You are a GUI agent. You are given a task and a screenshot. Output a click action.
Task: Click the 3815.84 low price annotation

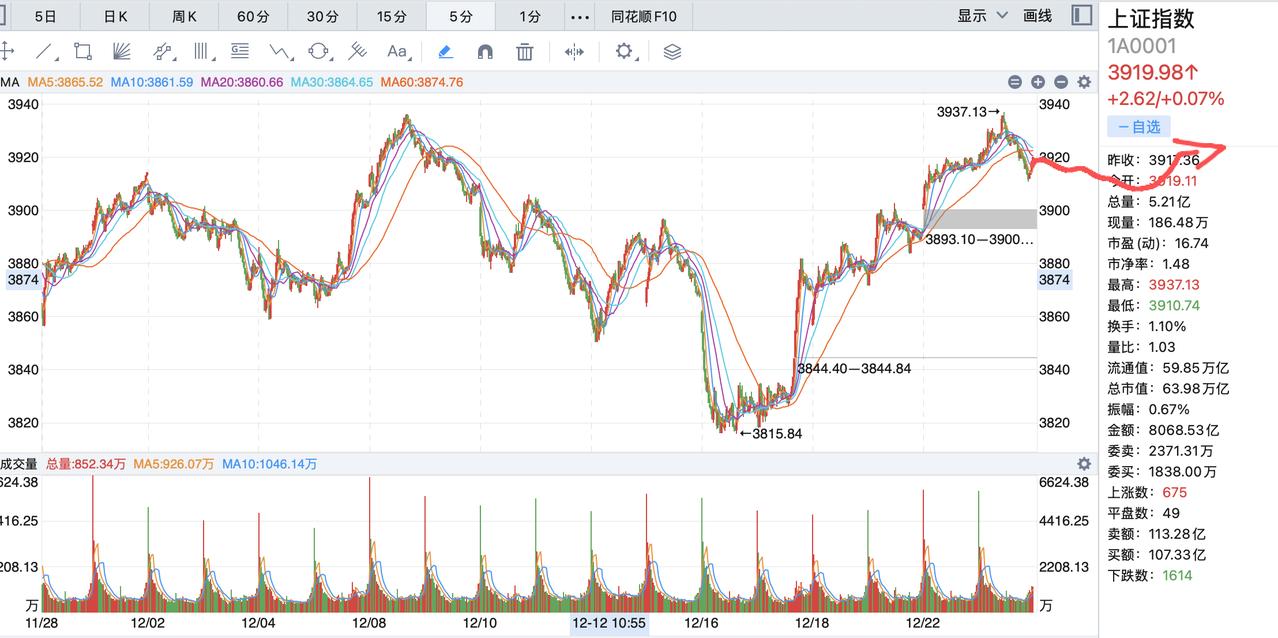coord(769,434)
